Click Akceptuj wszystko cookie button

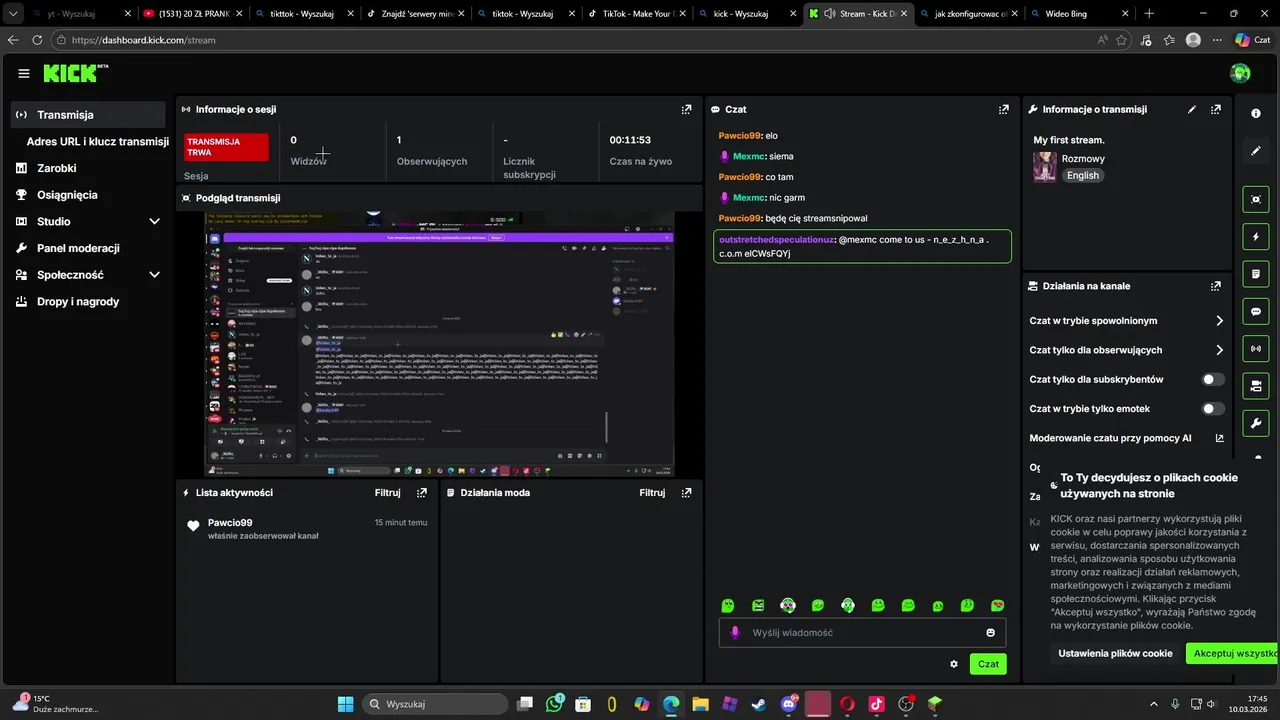click(x=1233, y=653)
